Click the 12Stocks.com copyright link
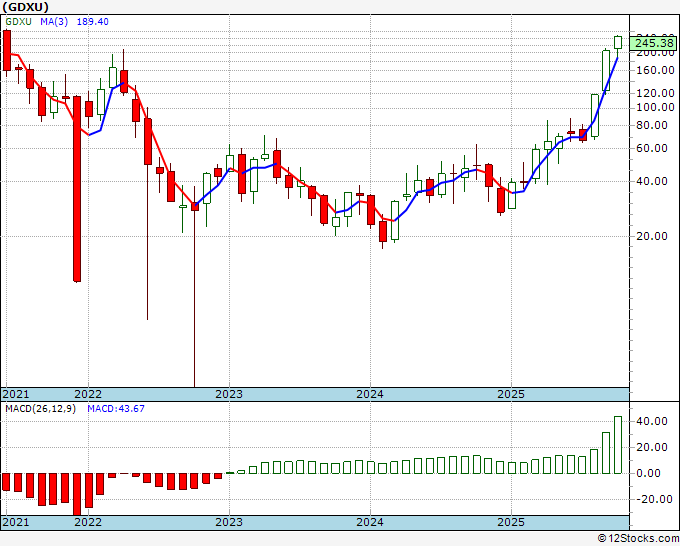 [x=638, y=539]
